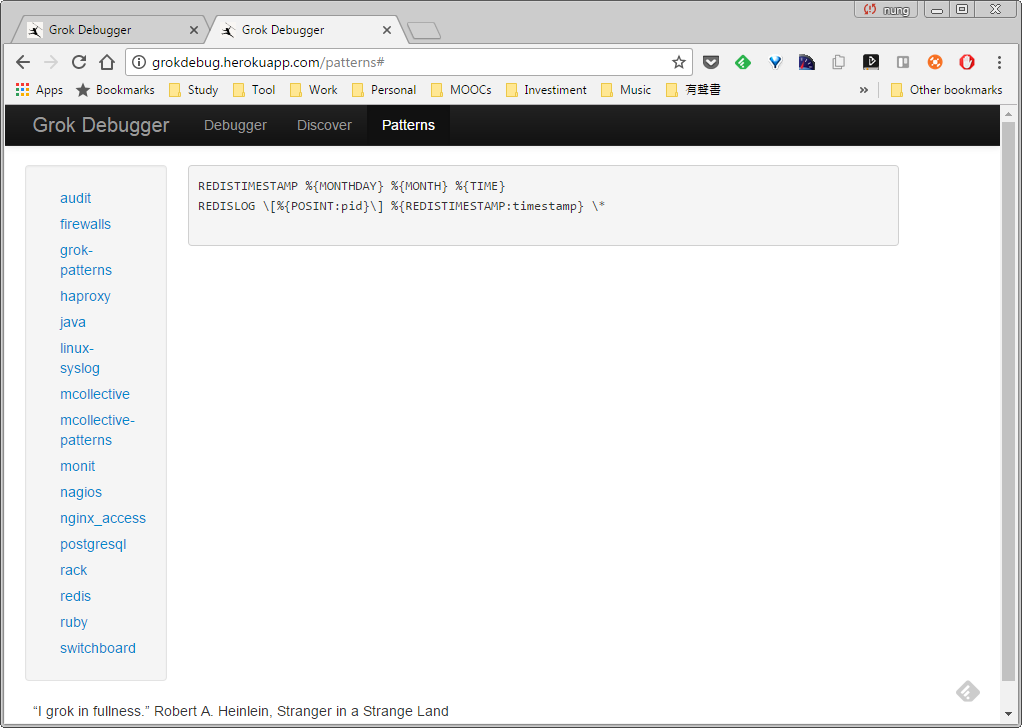
Task: Open the browser home page icon
Action: tap(107, 63)
